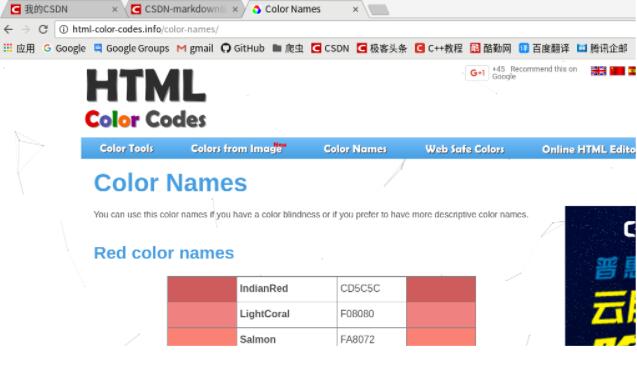Open the apps grid bookmark icon

8,48
